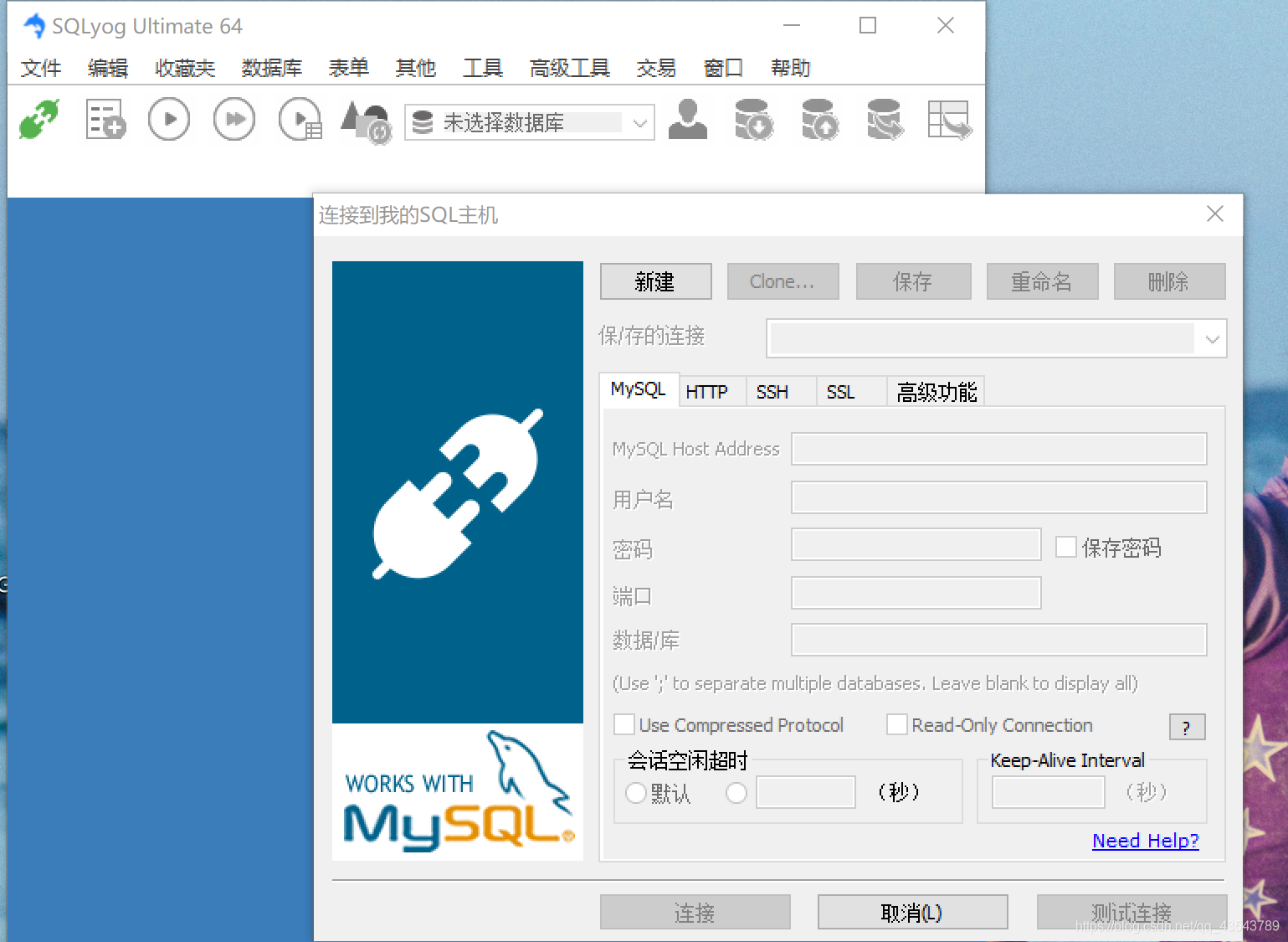Open the 窗口 menu
The width and height of the screenshot is (1288, 942).
[x=723, y=68]
